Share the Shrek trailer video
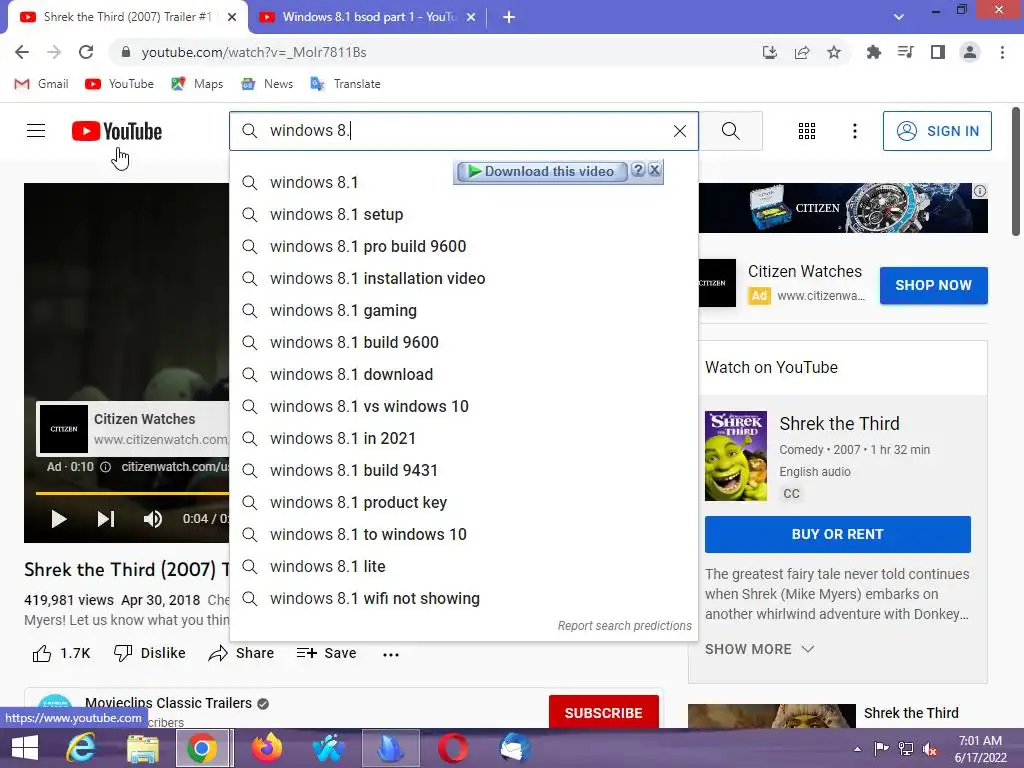The image size is (1024, 768). pos(241,653)
